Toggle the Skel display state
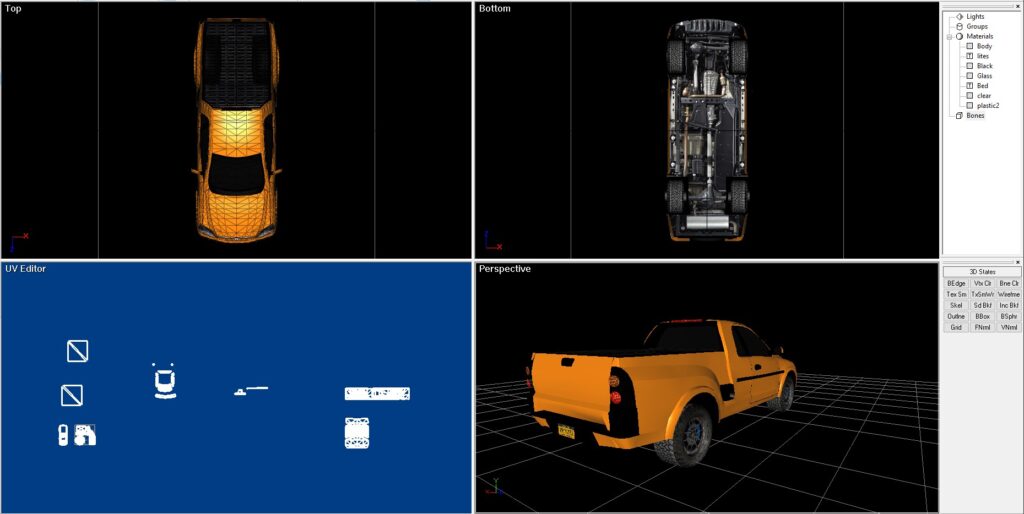The width and height of the screenshot is (1024, 514). 956,306
